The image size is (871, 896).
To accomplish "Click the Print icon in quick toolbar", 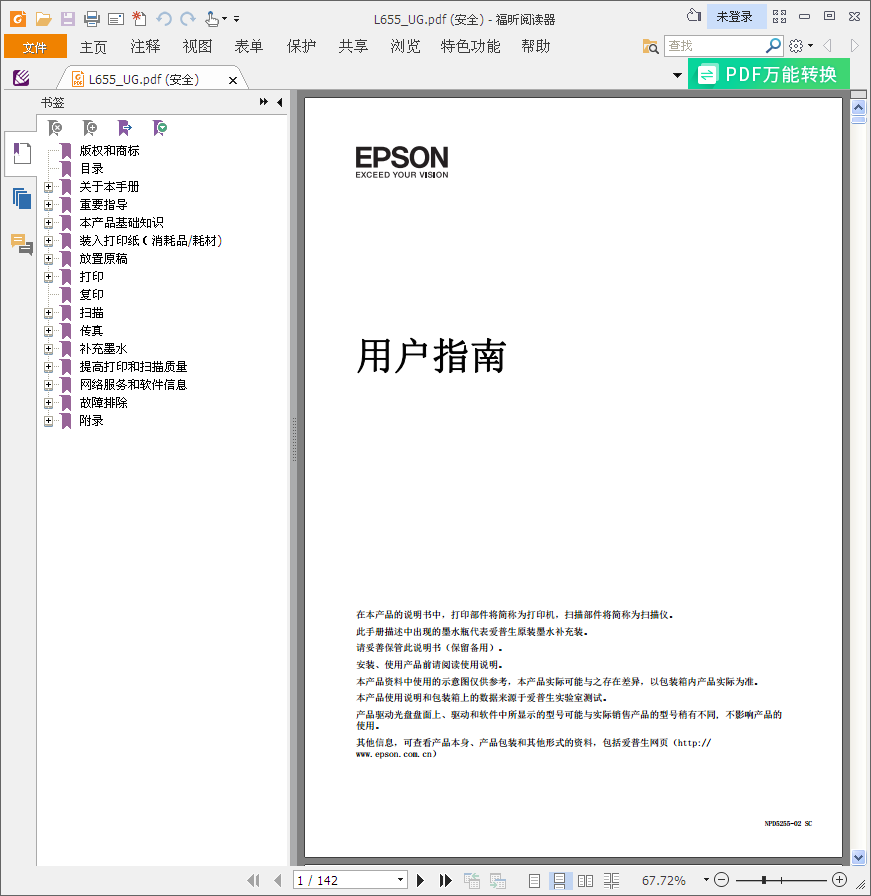I will click(91, 19).
